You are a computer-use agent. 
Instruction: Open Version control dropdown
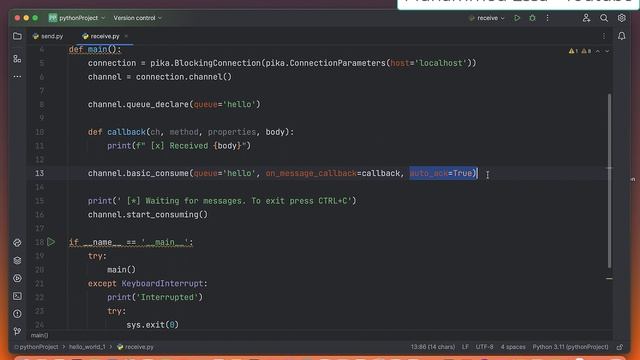(138, 18)
